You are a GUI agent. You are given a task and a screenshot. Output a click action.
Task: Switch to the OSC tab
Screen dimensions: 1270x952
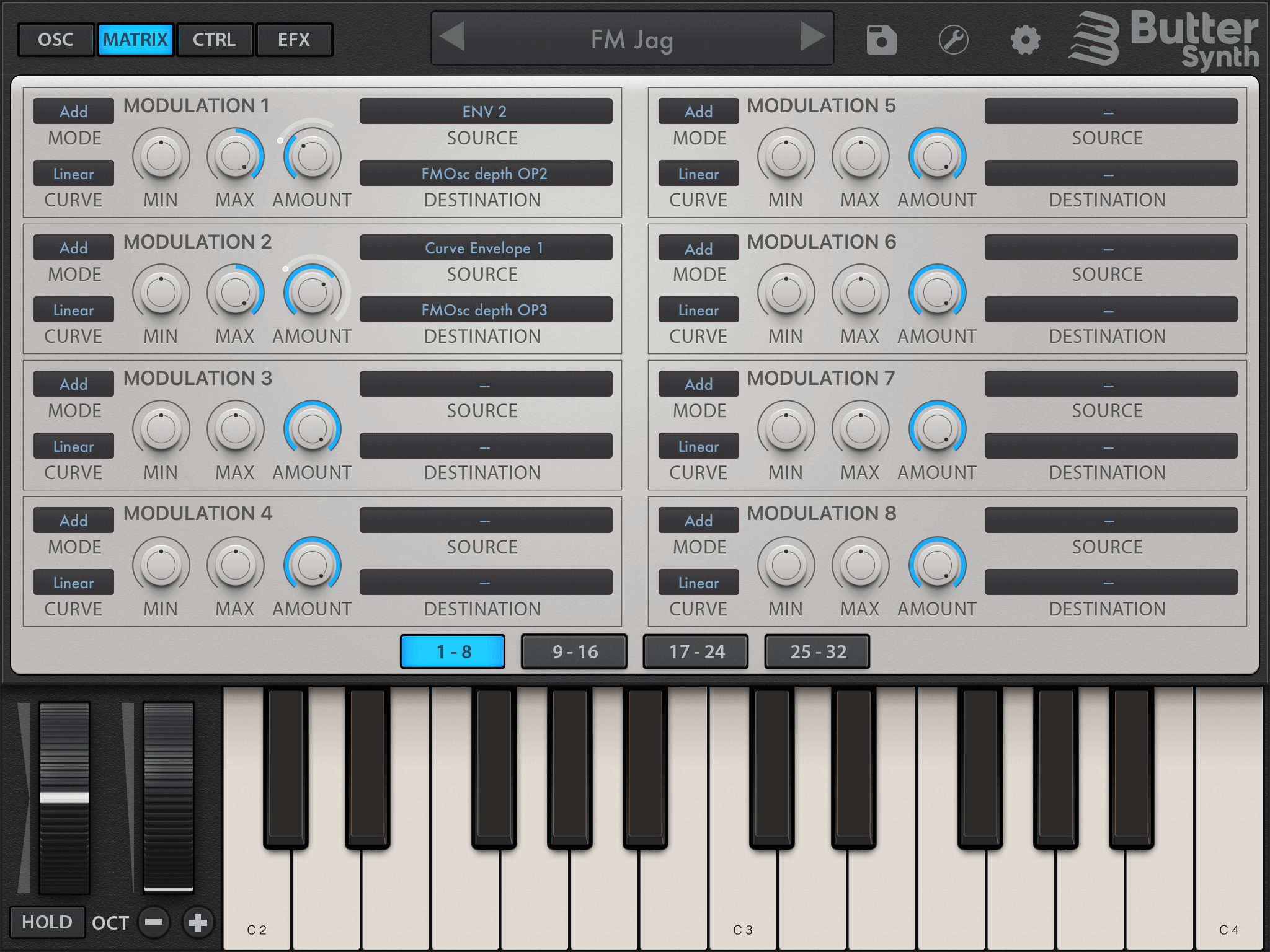(56, 40)
